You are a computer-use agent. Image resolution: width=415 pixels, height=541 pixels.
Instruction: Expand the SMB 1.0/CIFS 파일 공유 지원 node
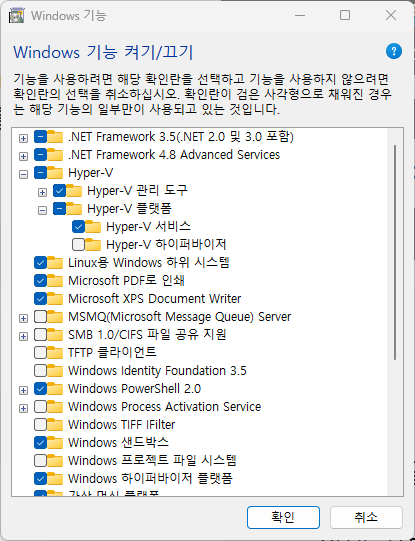[x=23, y=336]
